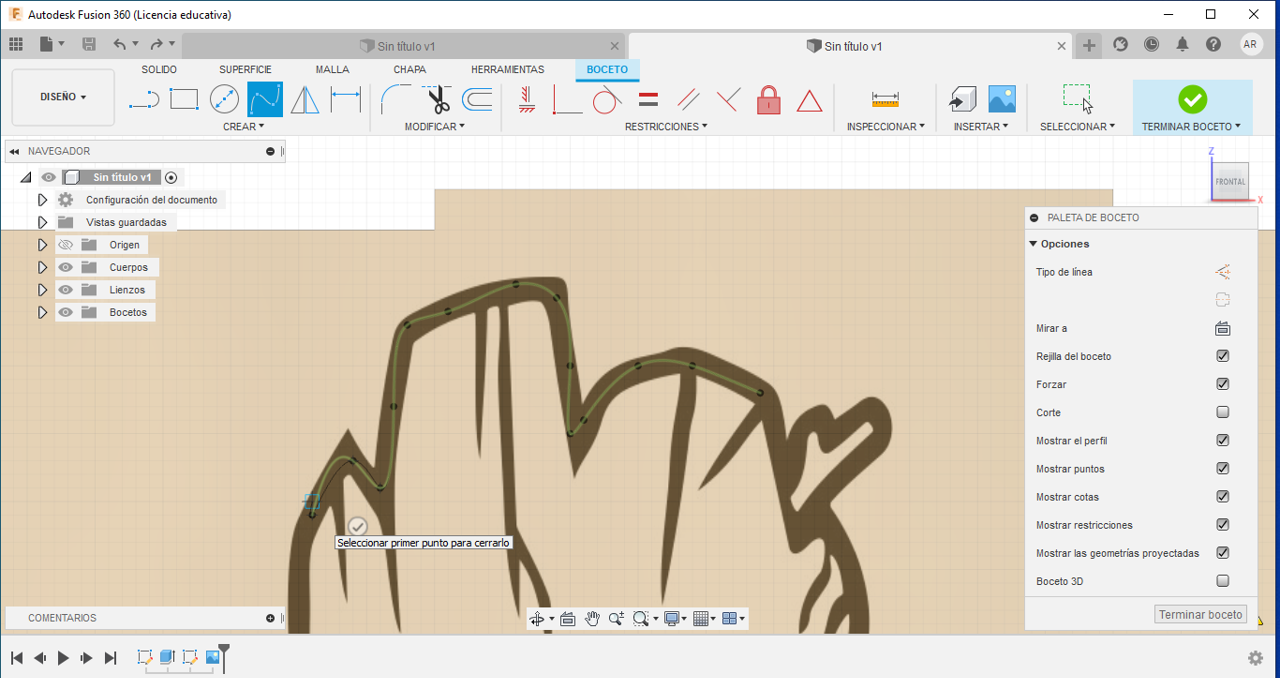Select the Fillet tool in Modificar

point(396,99)
